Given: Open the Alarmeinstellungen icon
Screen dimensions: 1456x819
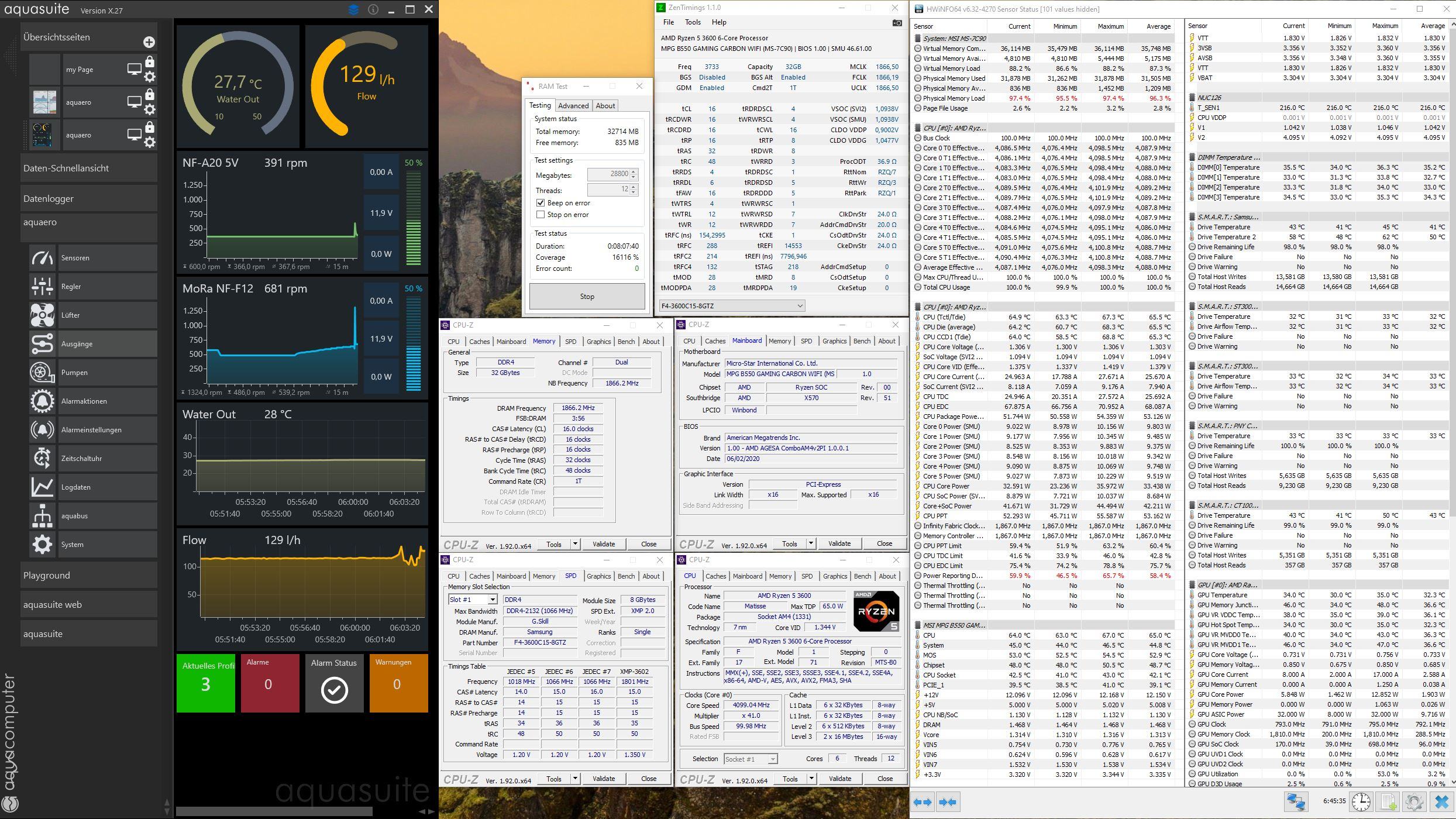Looking at the screenshot, I should [42, 430].
